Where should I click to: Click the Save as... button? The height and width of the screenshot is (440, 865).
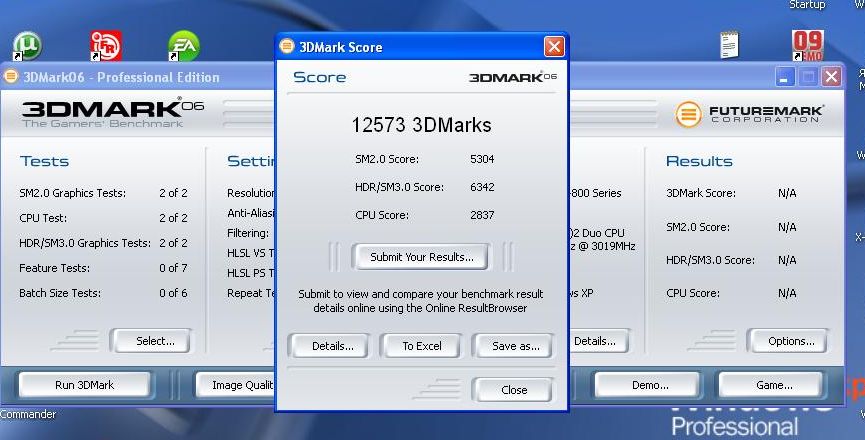[516, 346]
